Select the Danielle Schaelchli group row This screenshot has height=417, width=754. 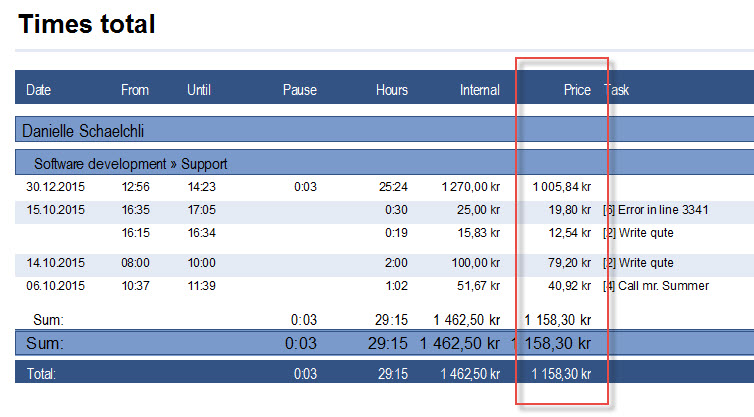[x=85, y=131]
